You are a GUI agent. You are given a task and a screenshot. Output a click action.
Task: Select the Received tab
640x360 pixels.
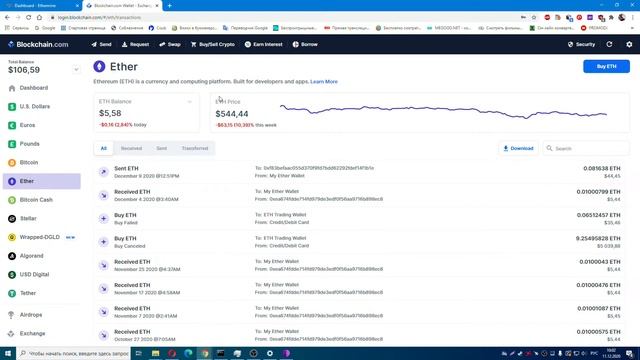(x=131, y=148)
